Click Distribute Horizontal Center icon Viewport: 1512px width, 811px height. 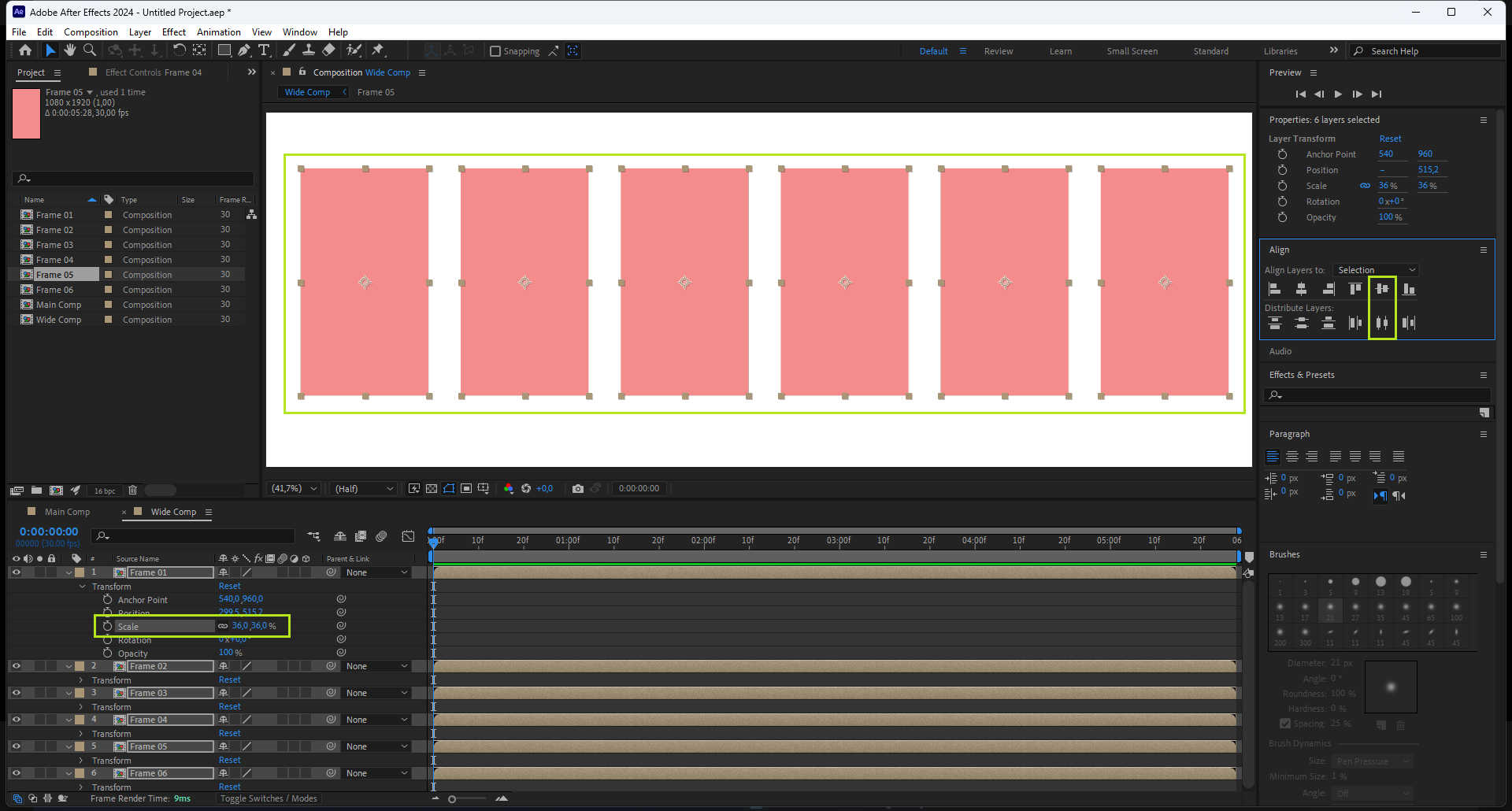[x=1381, y=323]
